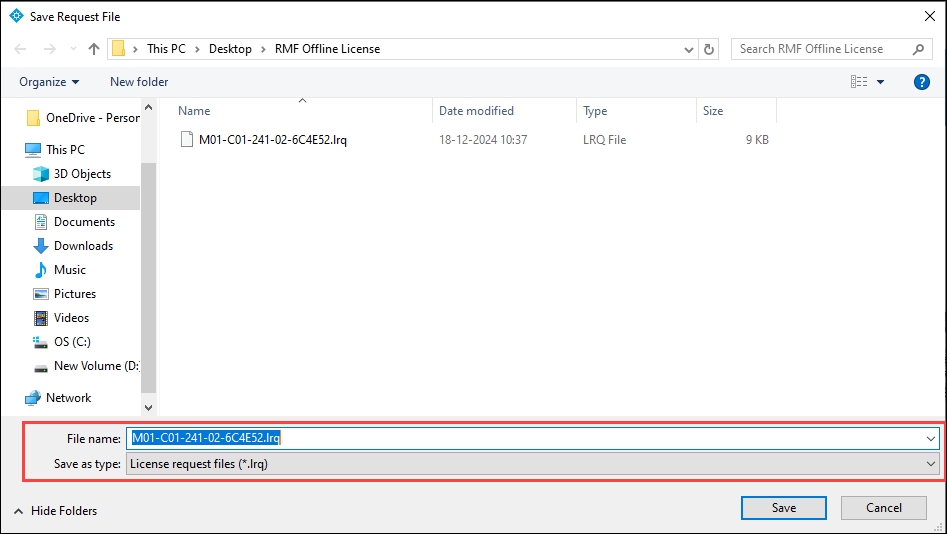Screen dimensions: 947x534
Task: Open Downloads in the navigation pane
Action: [x=83, y=246]
